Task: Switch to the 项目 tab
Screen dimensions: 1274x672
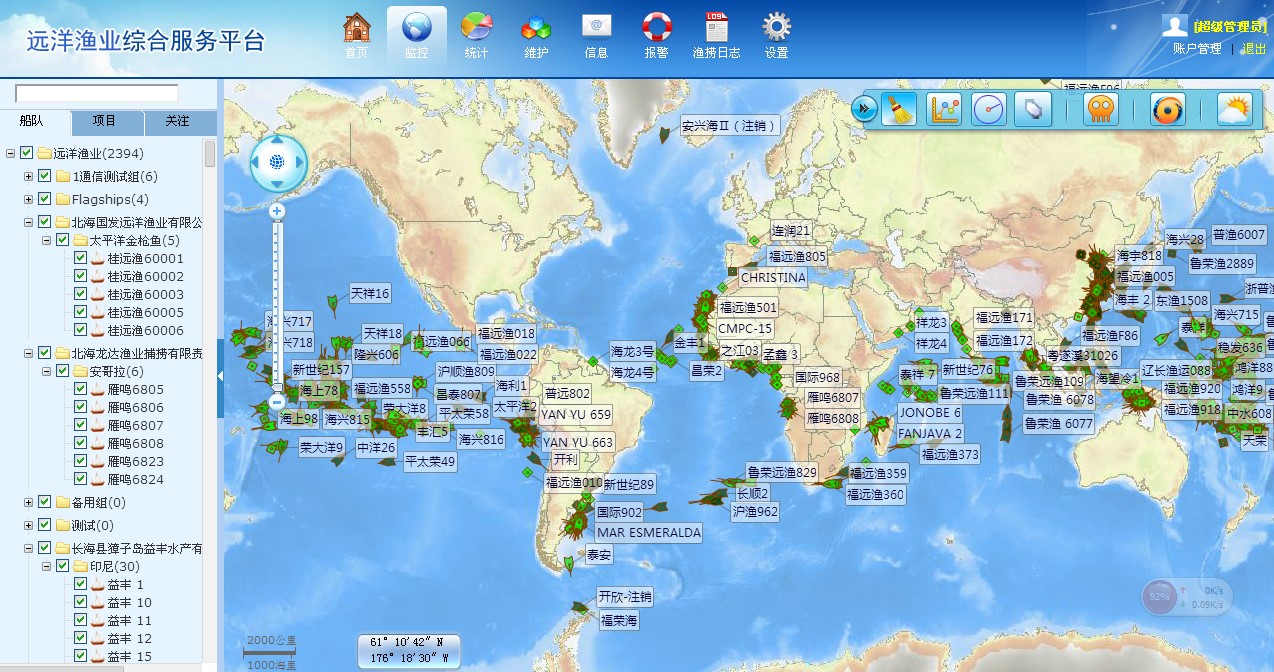Action: [x=105, y=122]
